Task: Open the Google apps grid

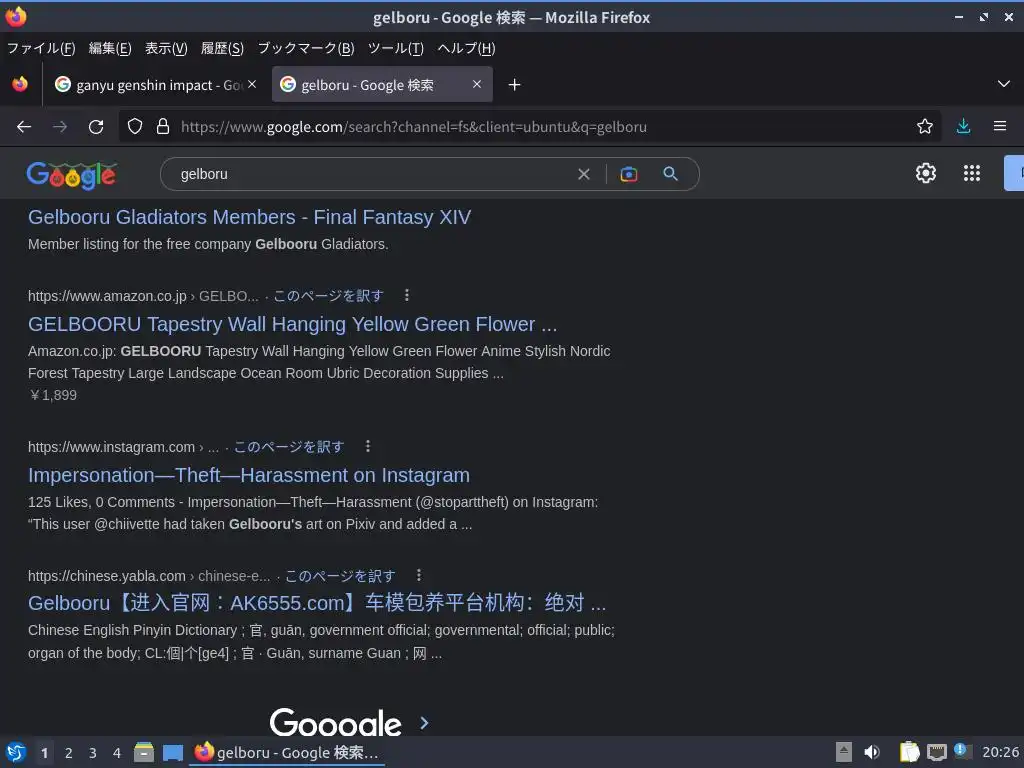Action: [x=972, y=173]
